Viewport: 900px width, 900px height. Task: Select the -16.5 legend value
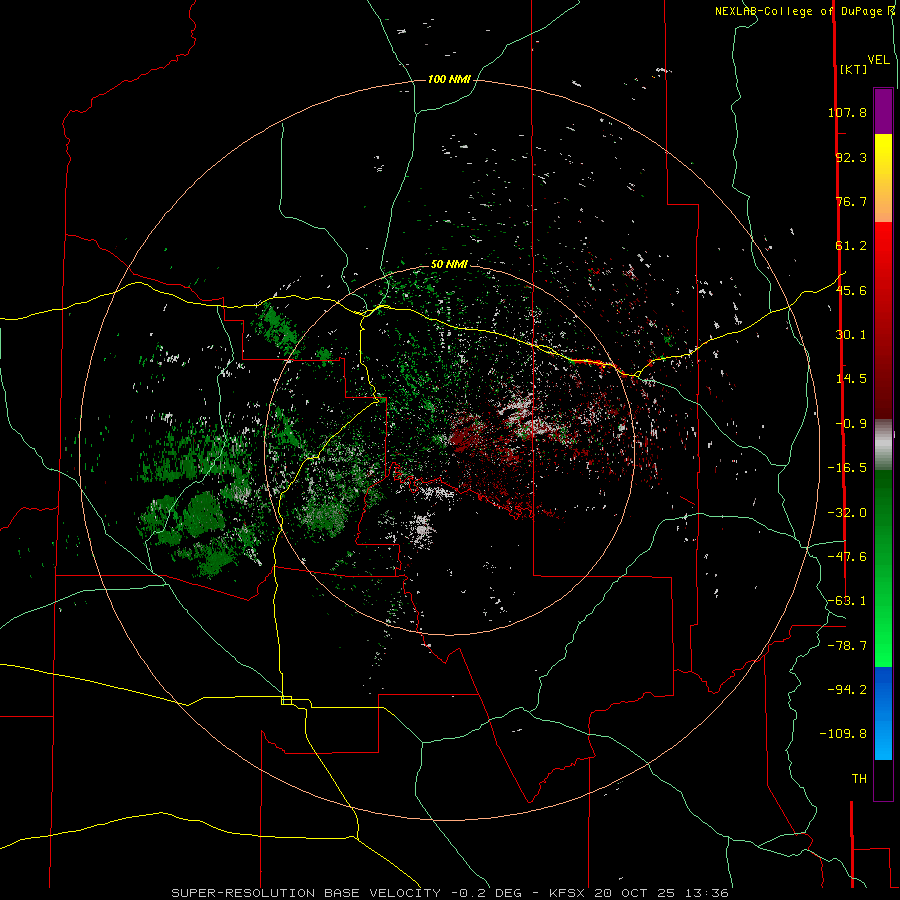point(847,468)
